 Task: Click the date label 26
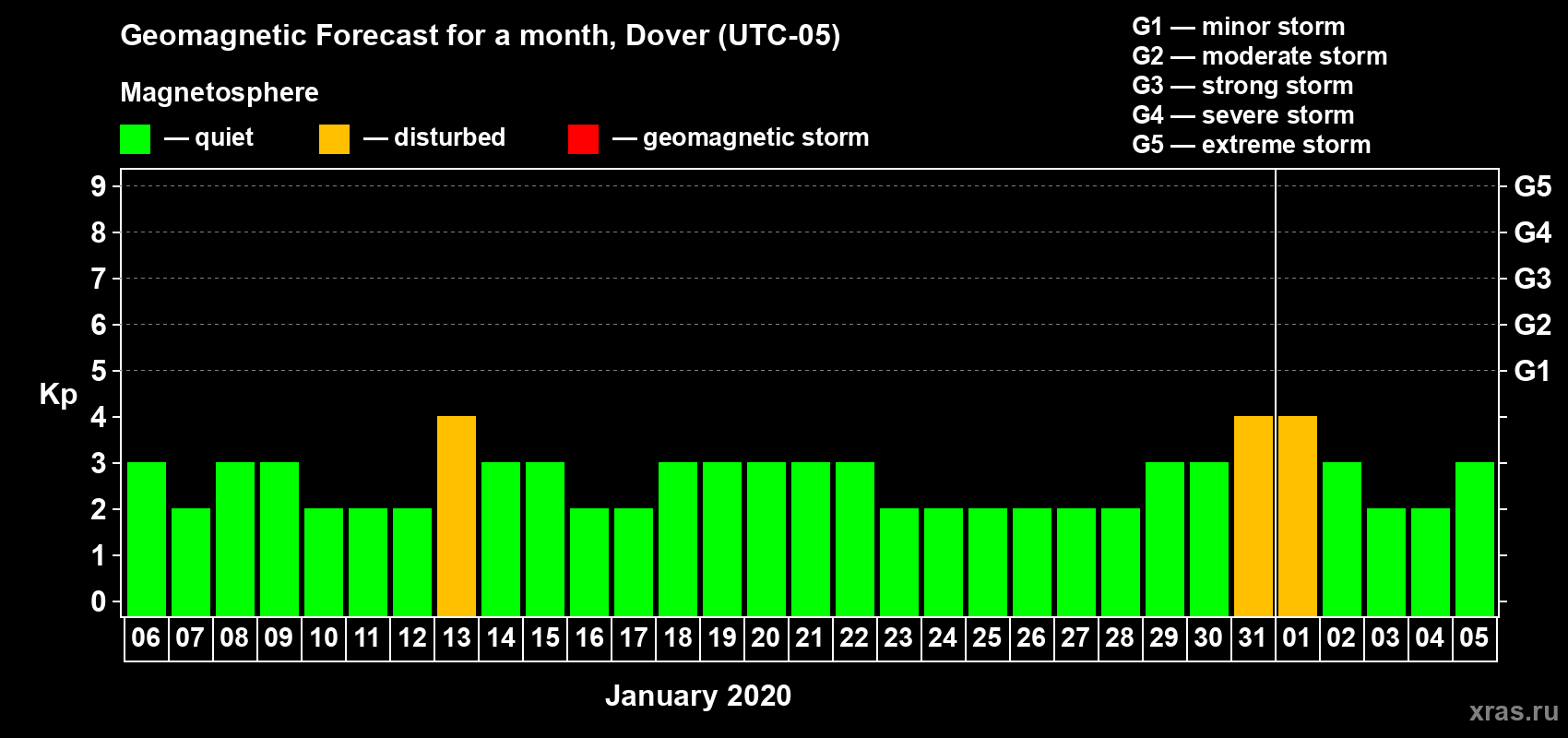click(1031, 637)
